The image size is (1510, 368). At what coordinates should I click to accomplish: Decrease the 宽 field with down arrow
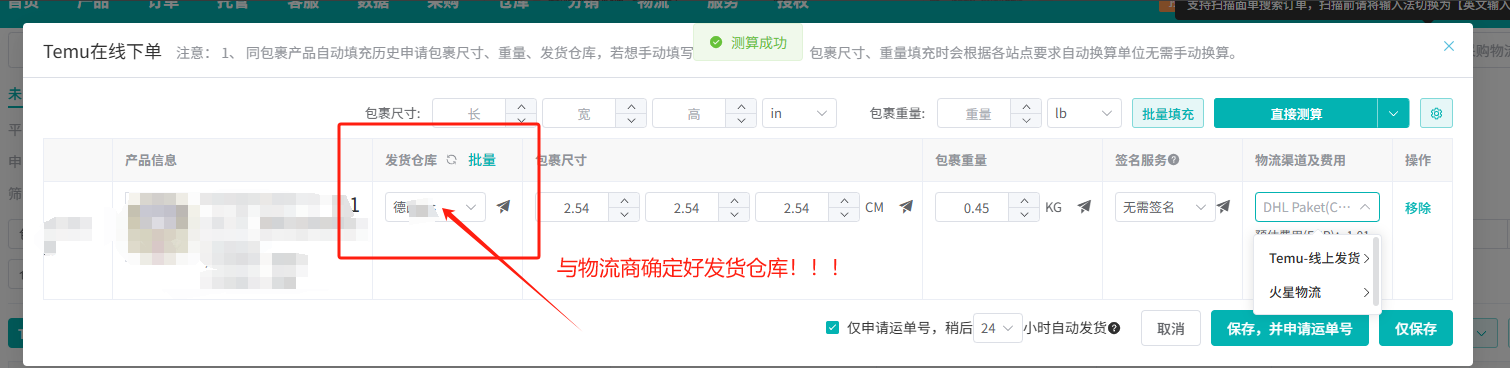631,121
